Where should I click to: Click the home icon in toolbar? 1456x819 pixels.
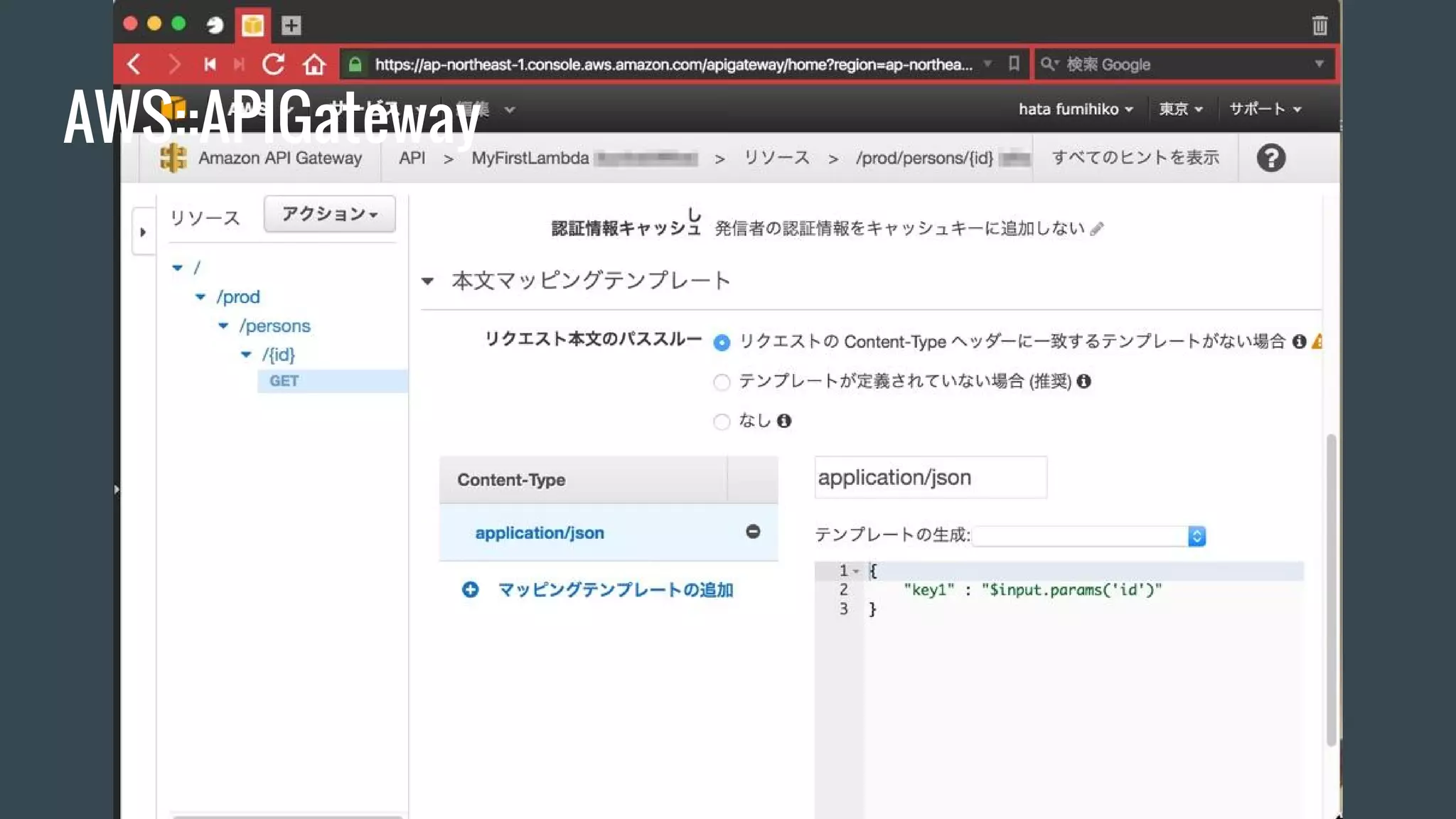314,65
